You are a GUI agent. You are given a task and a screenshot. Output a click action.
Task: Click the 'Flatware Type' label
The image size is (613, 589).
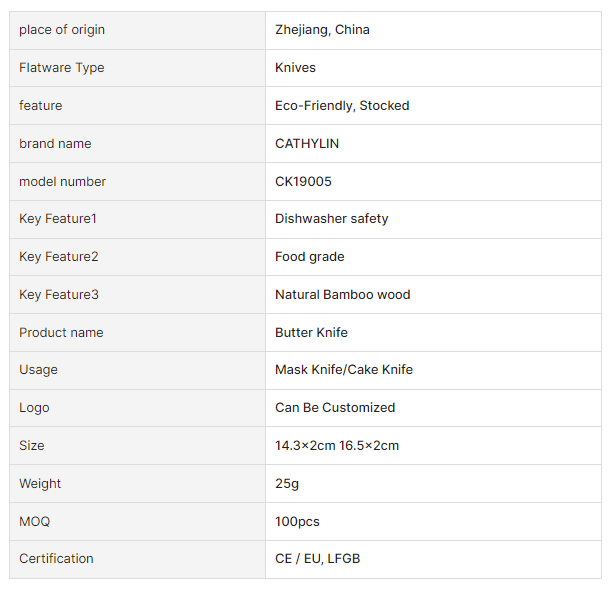coord(61,68)
